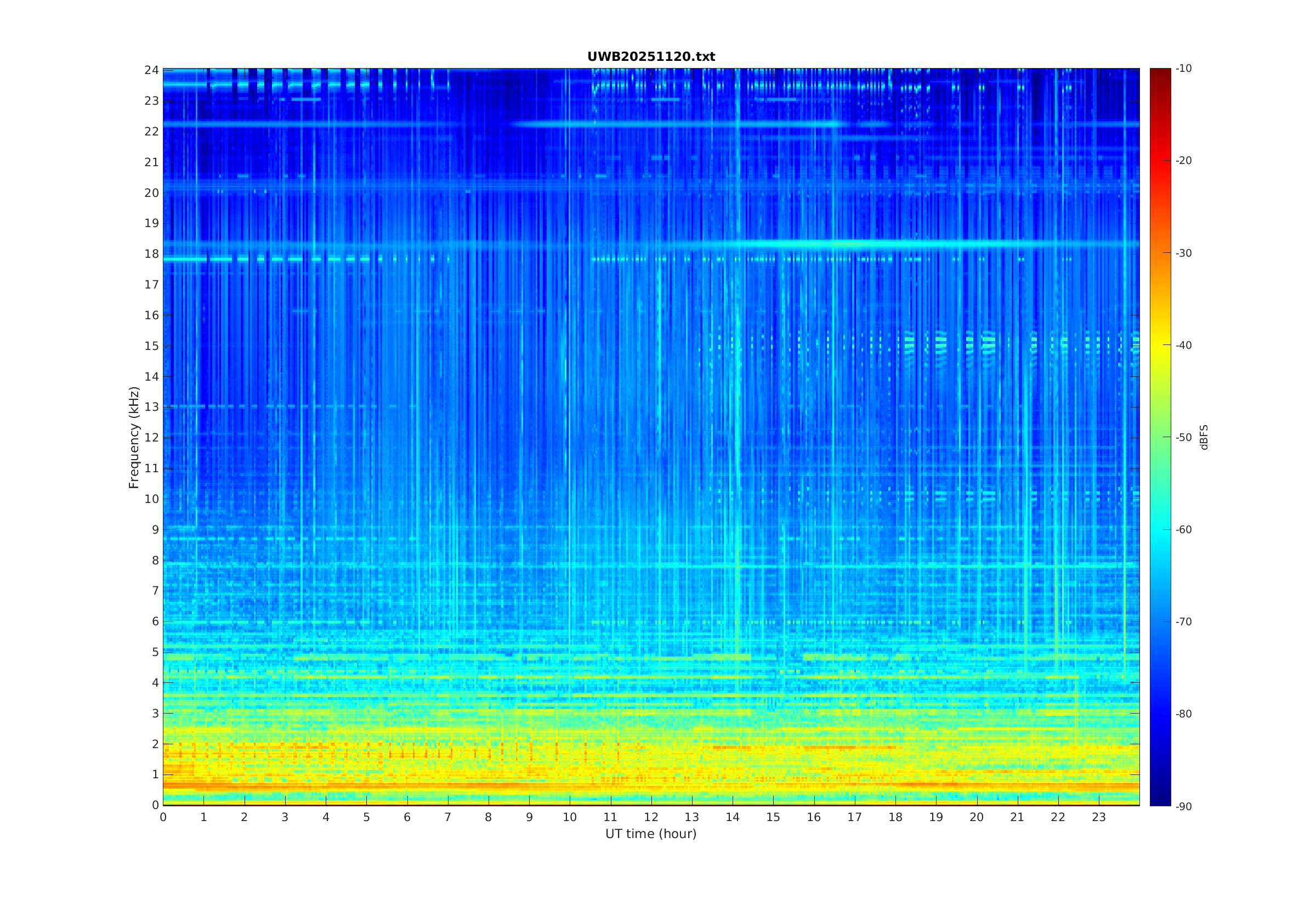The width and height of the screenshot is (1316, 905).
Task: Click the plot title UWB20251120.txt
Action: click(651, 56)
